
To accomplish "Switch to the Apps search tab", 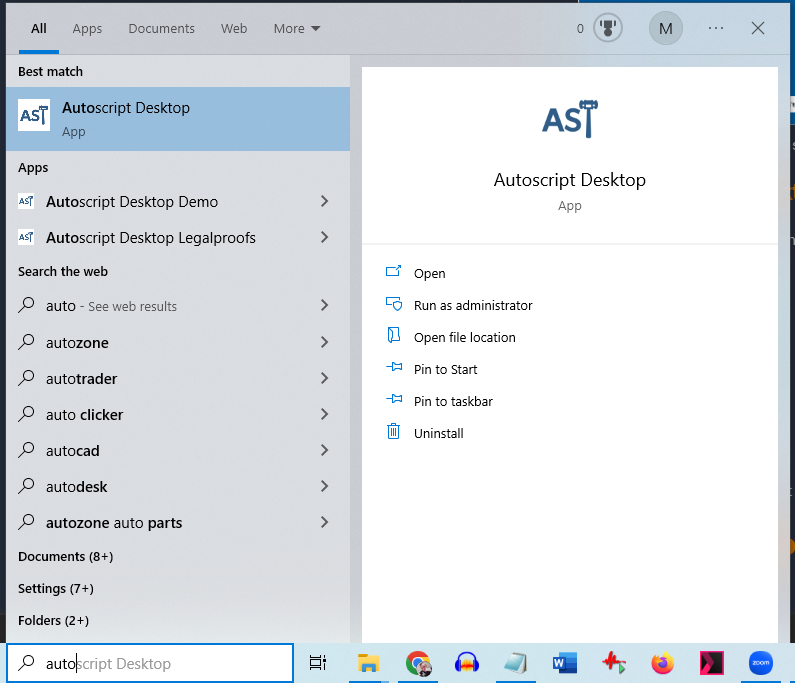I will tap(87, 28).
